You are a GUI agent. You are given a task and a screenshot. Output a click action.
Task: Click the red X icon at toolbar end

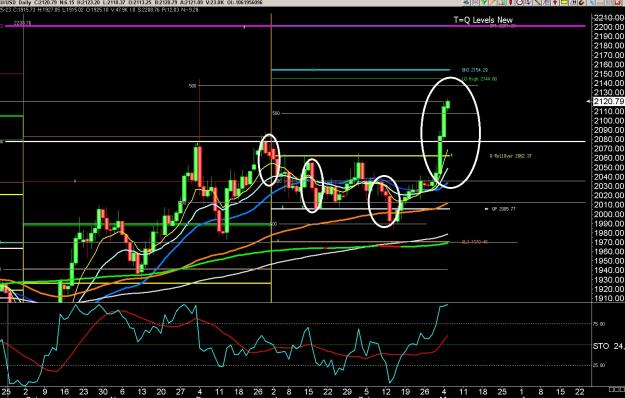pos(618,2)
